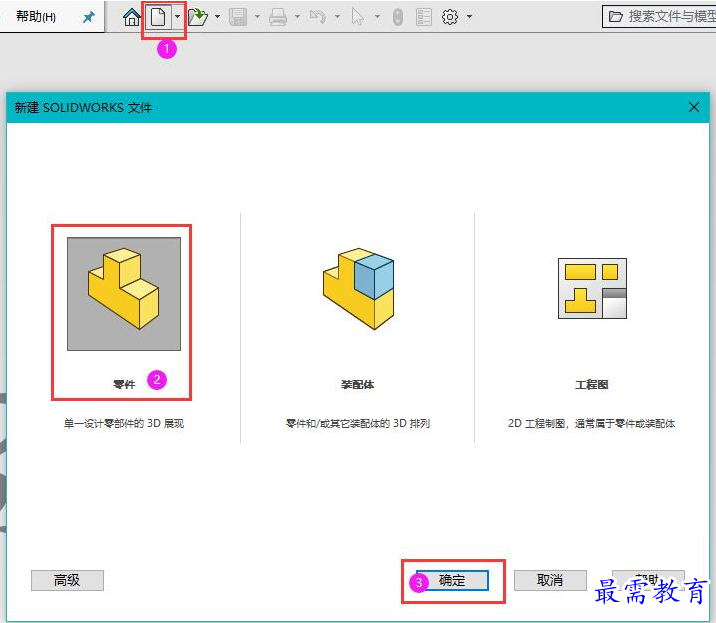Expand the Select tool dropdown arrow

(377, 17)
